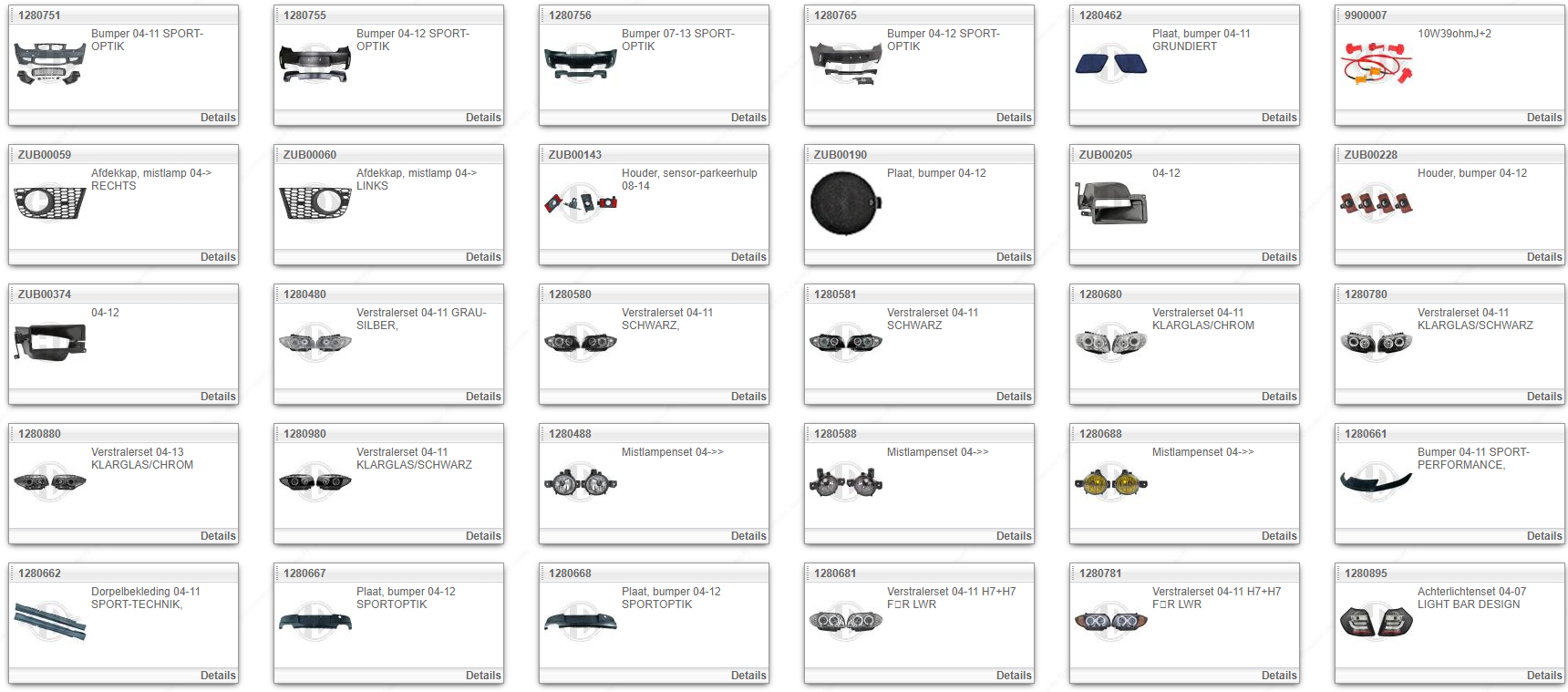Open Details for 1280781 Verstralerset
The height and width of the screenshot is (692, 1568).
click(x=1279, y=676)
